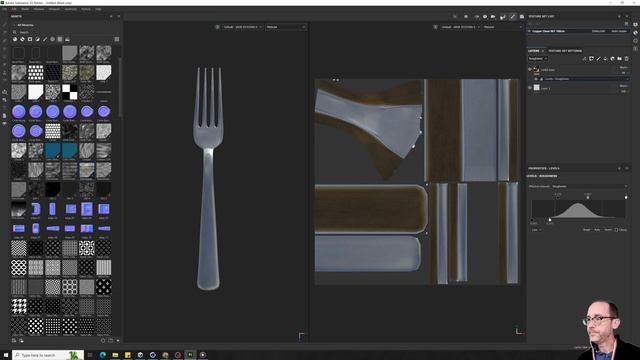
Task: Open the Window menu
Action: pyautogui.click(x=39, y=9)
